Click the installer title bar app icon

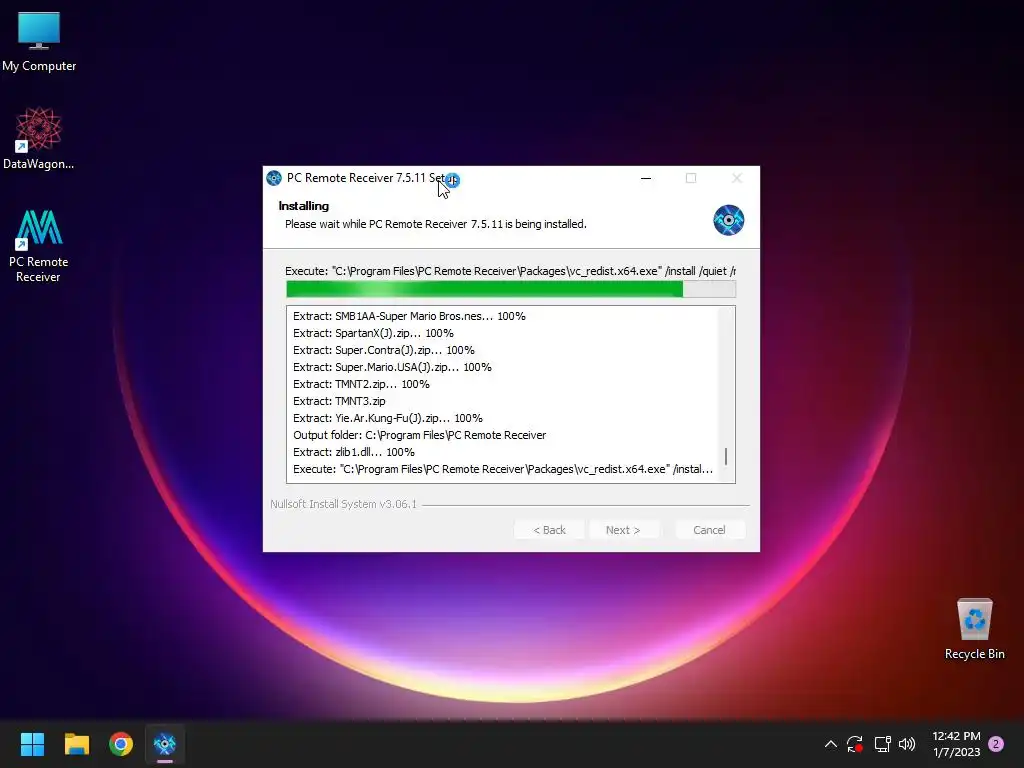274,178
